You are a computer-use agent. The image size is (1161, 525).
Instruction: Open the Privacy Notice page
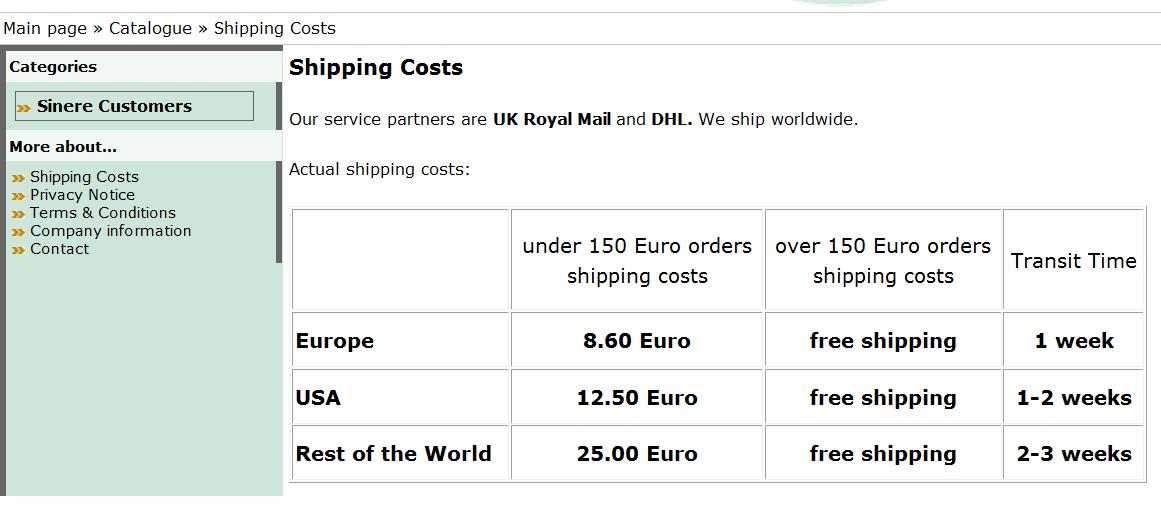tap(82, 195)
